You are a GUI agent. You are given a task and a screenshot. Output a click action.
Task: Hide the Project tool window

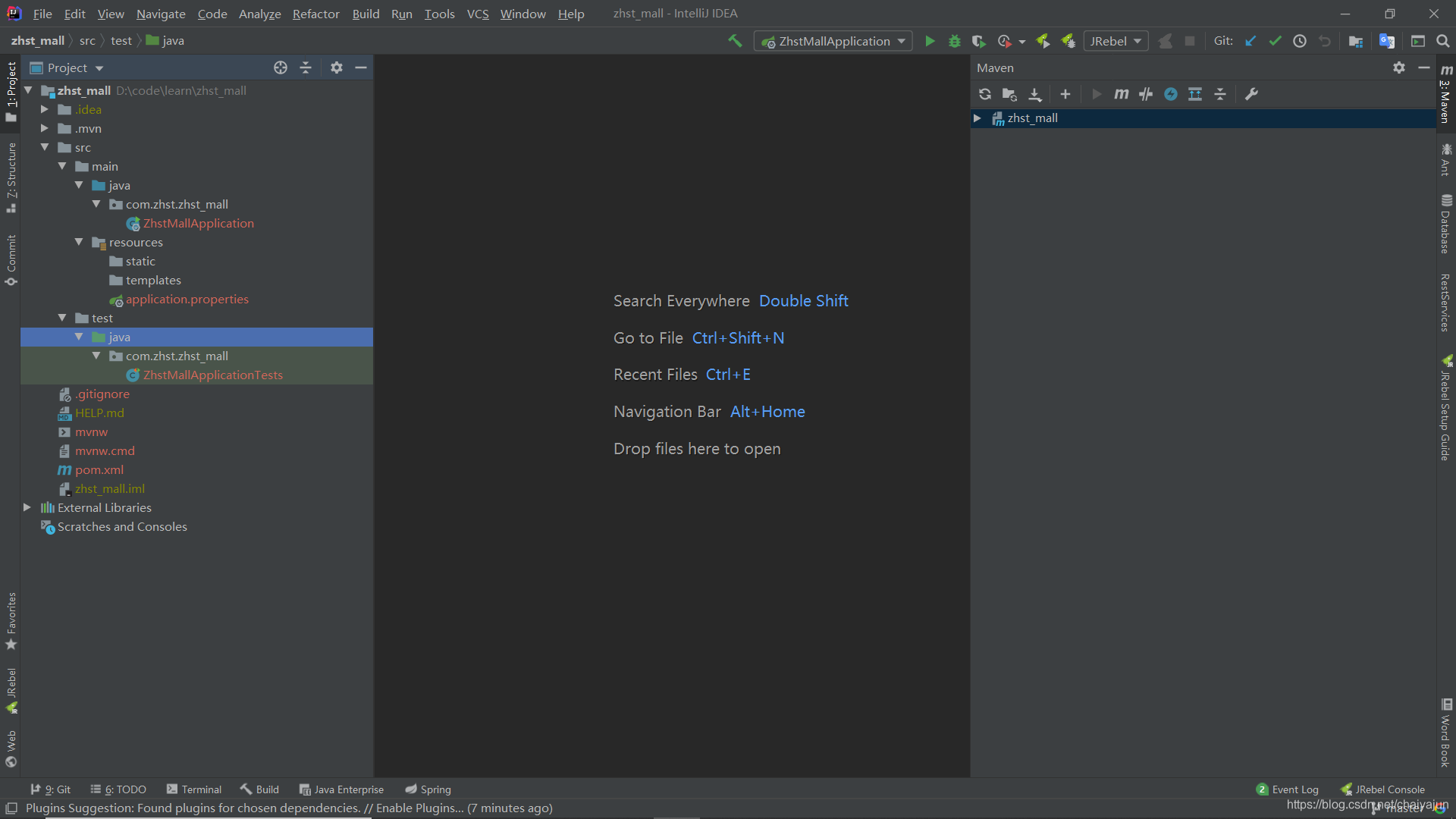(x=361, y=67)
